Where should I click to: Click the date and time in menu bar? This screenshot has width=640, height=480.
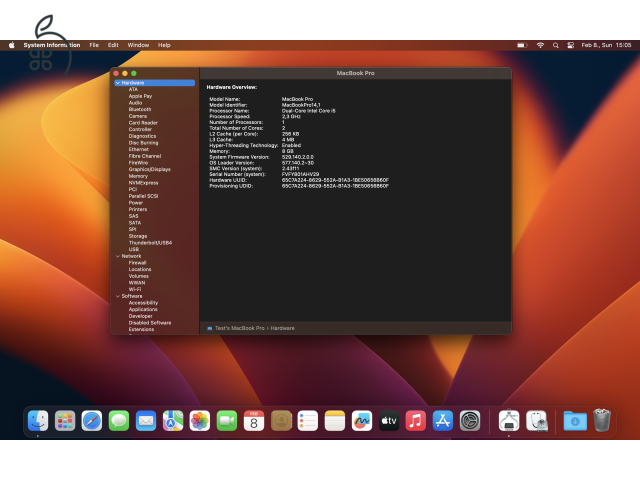pos(606,45)
